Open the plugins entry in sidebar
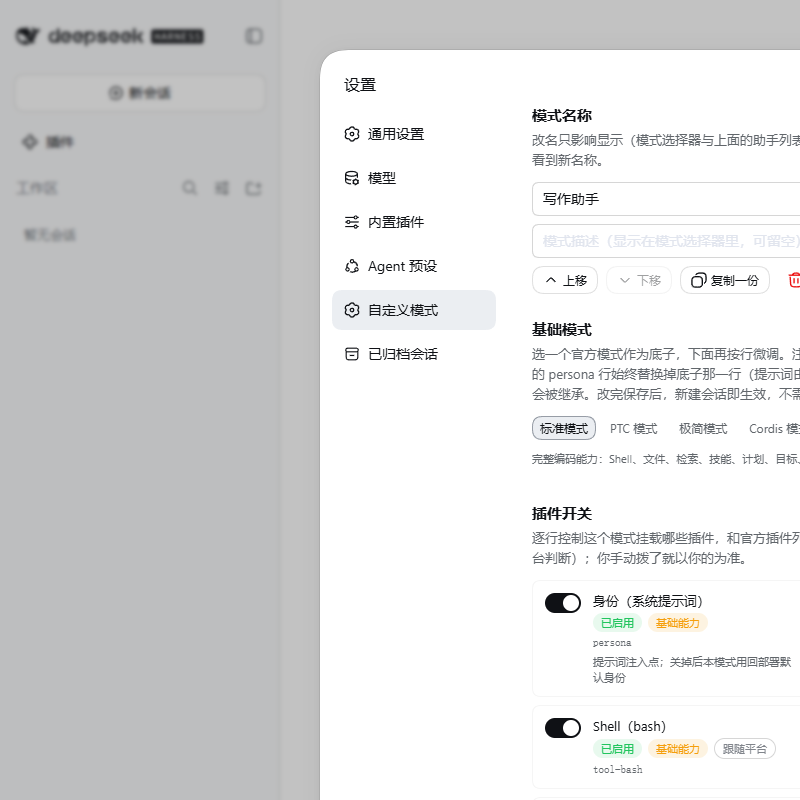 point(47,141)
